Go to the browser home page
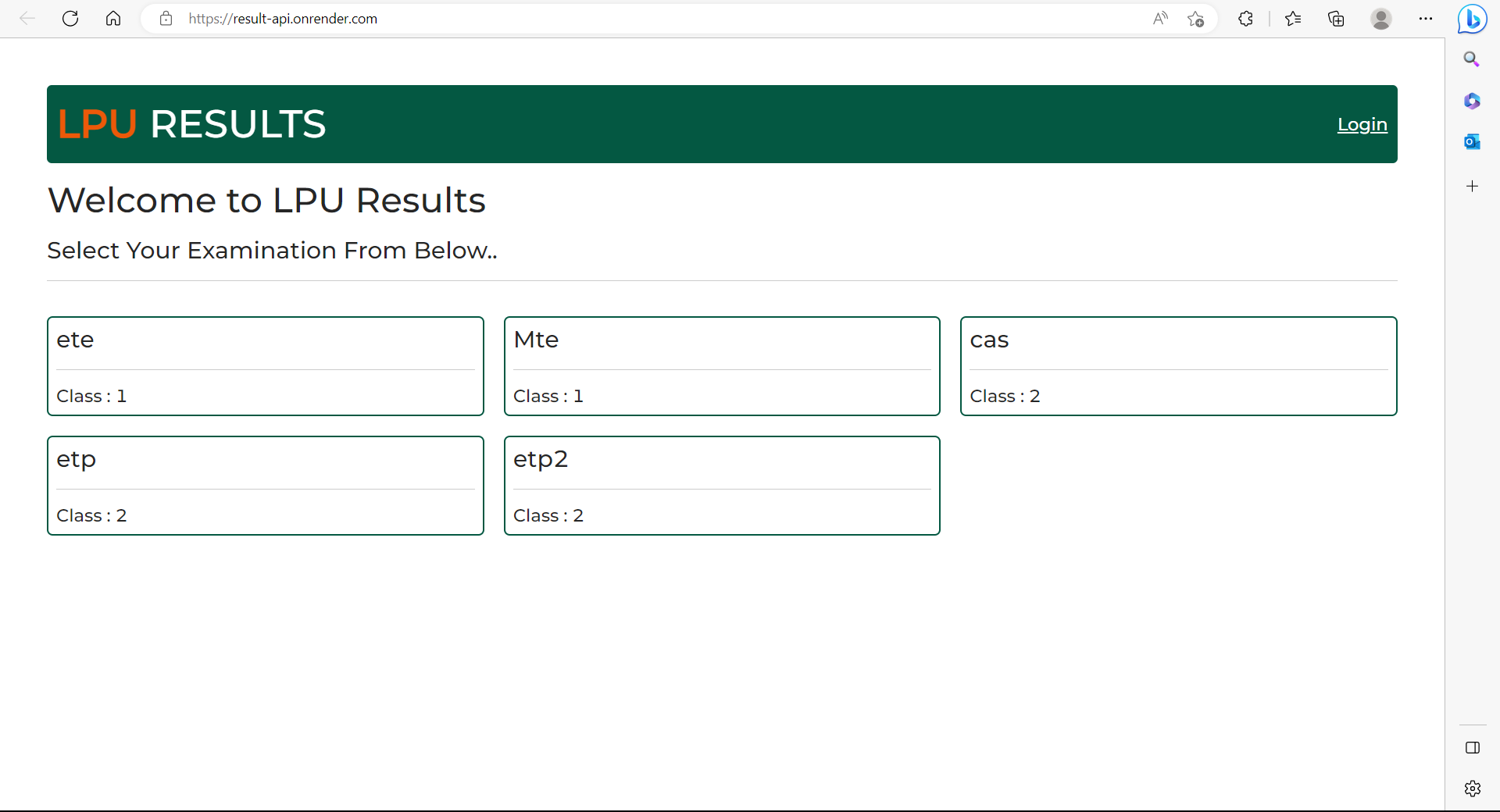Viewport: 1500px width, 812px height. pyautogui.click(x=113, y=19)
